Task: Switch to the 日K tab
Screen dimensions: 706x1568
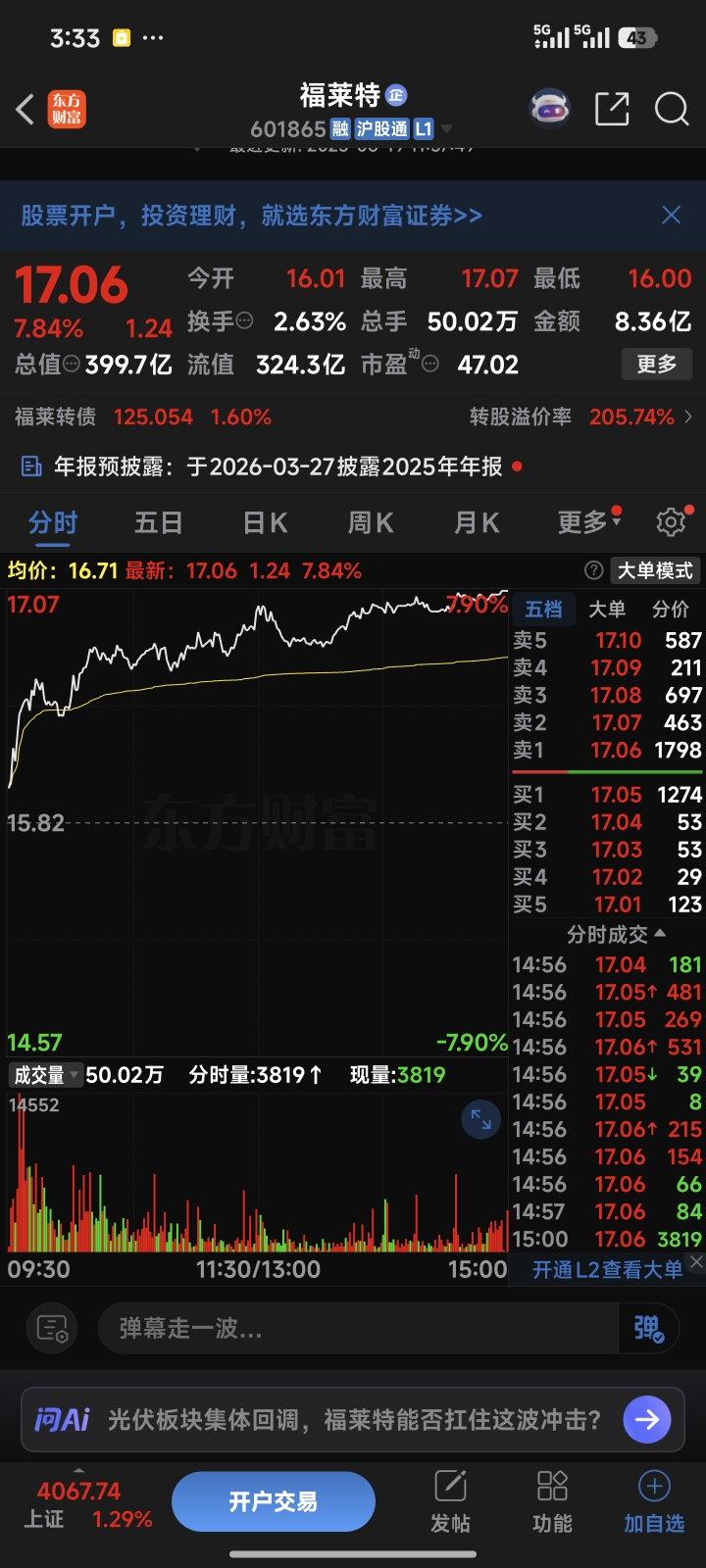Action: point(265,522)
